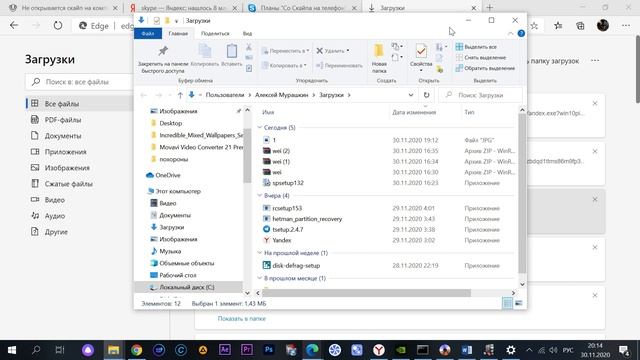Select the rcsetup153 file
The image size is (640, 360).
[287, 208]
